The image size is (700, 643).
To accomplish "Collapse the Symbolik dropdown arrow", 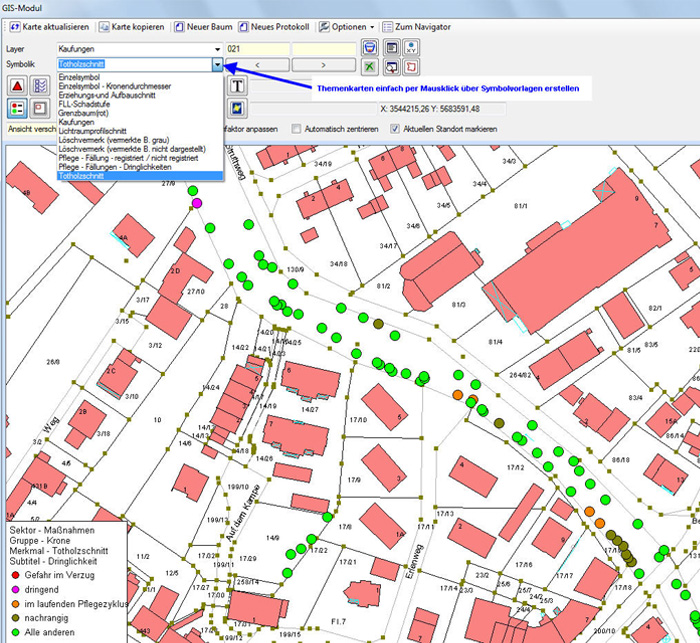I will coord(217,64).
